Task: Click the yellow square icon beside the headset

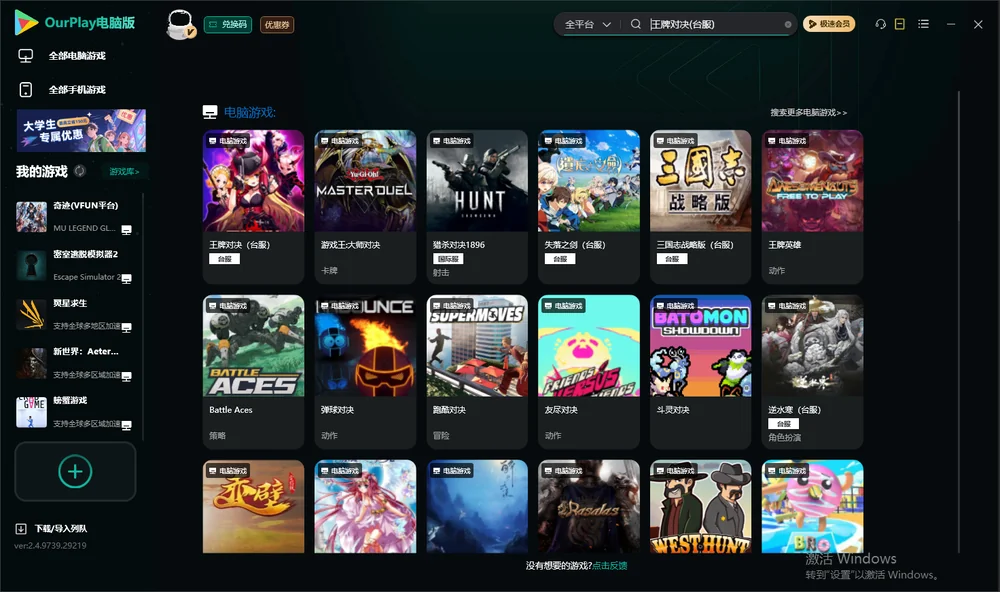Action: pyautogui.click(x=900, y=24)
